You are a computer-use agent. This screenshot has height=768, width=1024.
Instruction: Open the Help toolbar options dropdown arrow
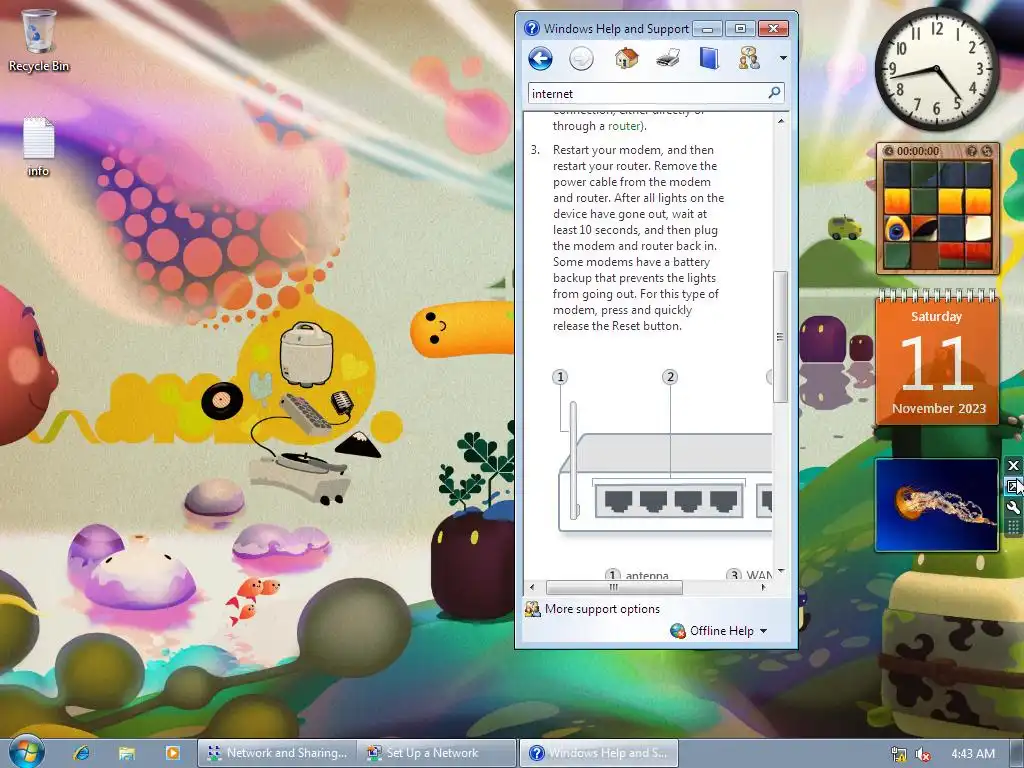783,58
